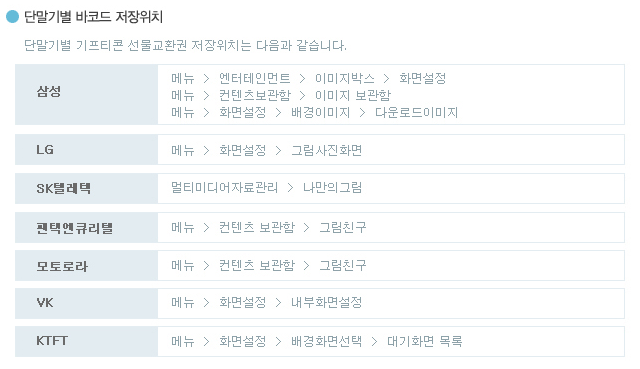Screen dimensions: 640x369
Task: Select the LG manufacturer cell
Action: [87, 150]
